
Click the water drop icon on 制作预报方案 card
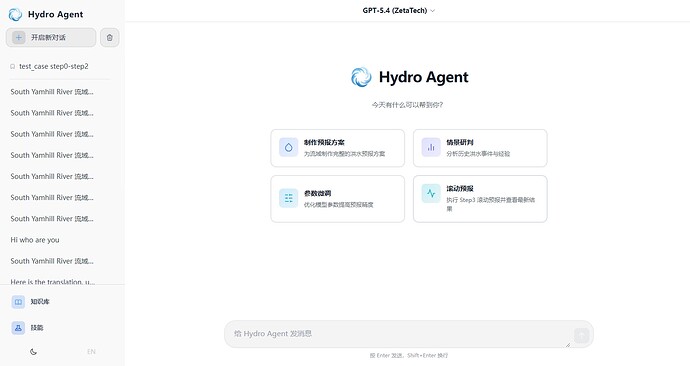[289, 147]
